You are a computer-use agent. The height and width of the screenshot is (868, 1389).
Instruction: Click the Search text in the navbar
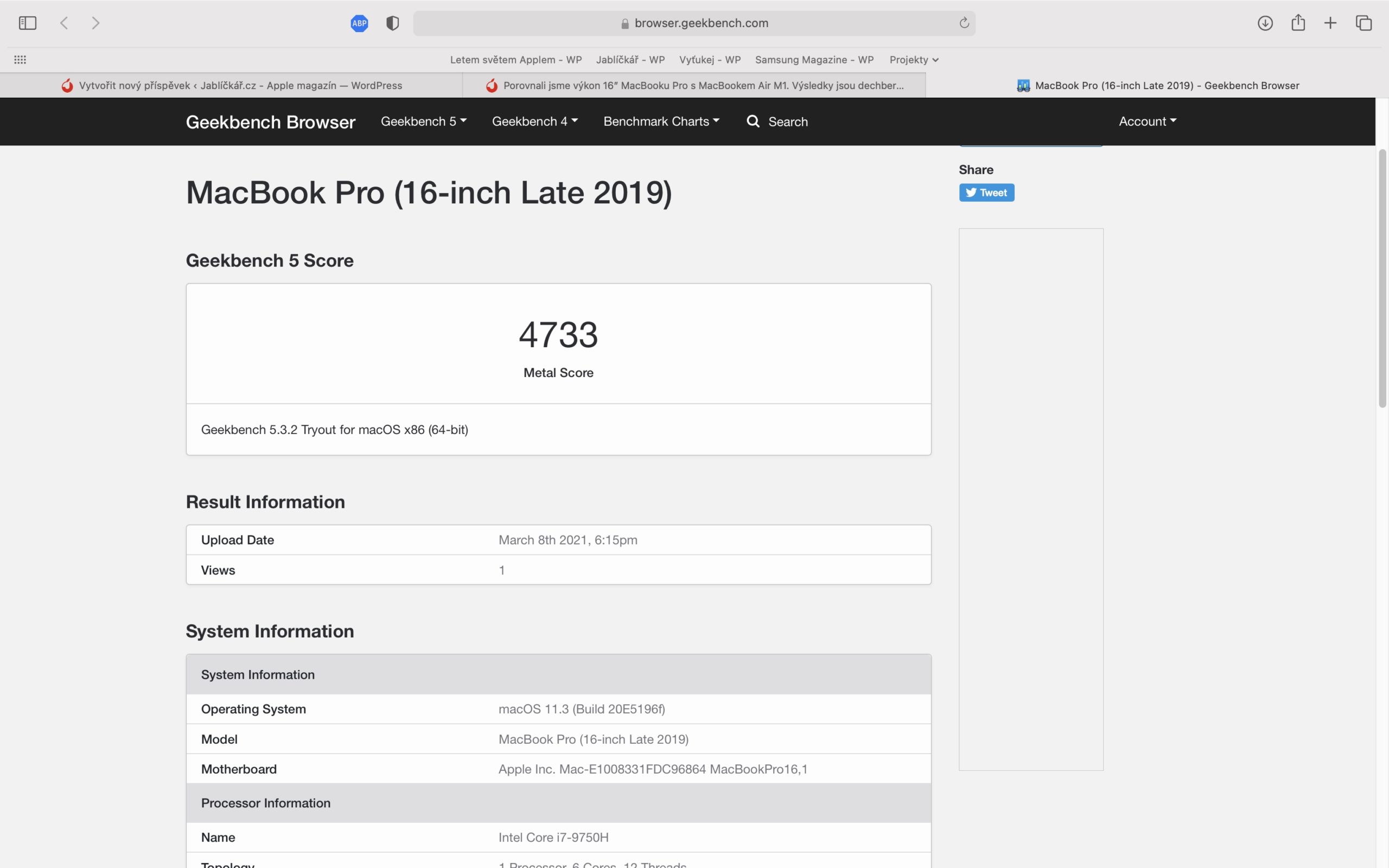click(x=788, y=122)
